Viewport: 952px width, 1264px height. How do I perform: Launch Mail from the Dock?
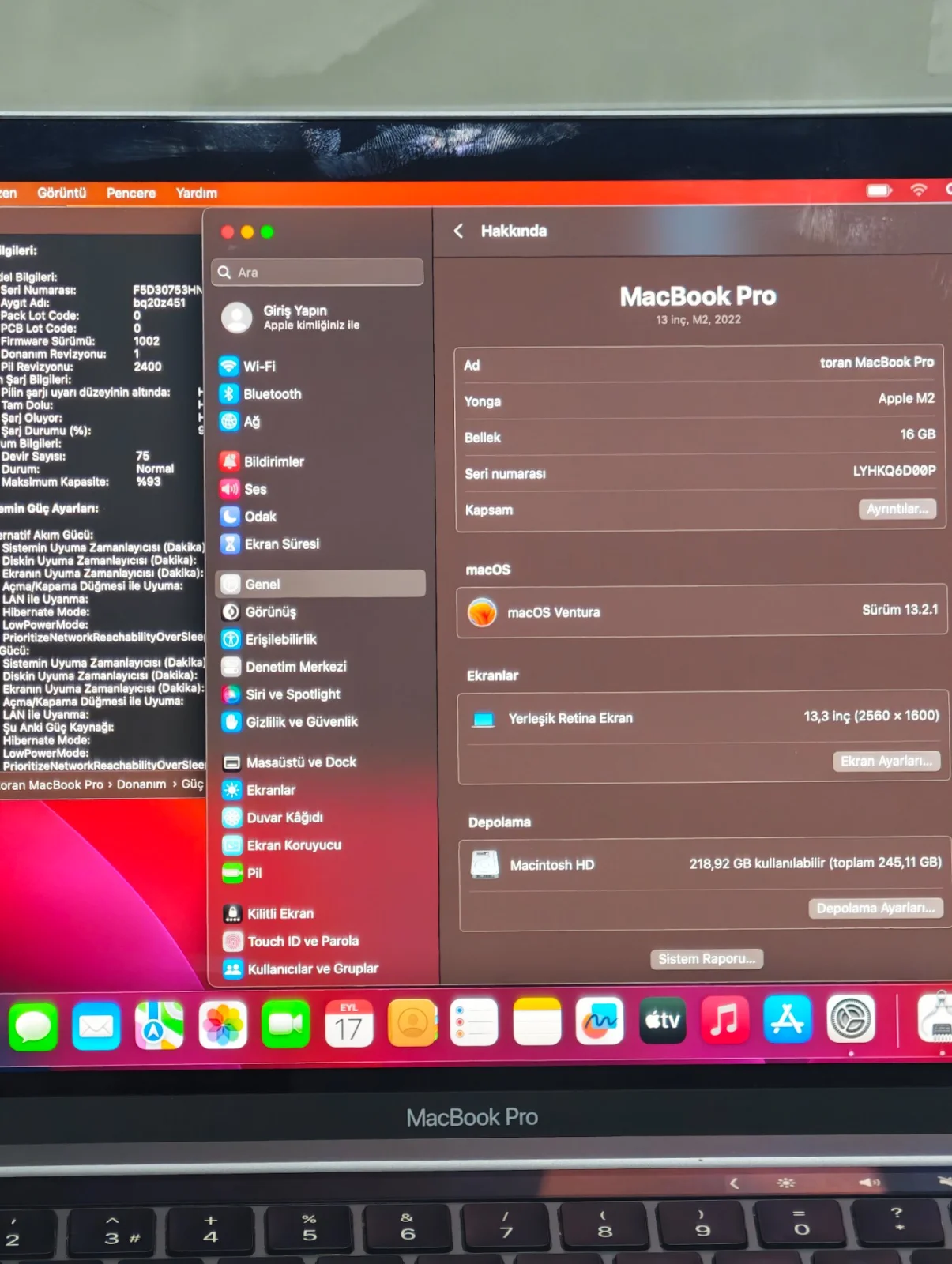click(x=96, y=1025)
